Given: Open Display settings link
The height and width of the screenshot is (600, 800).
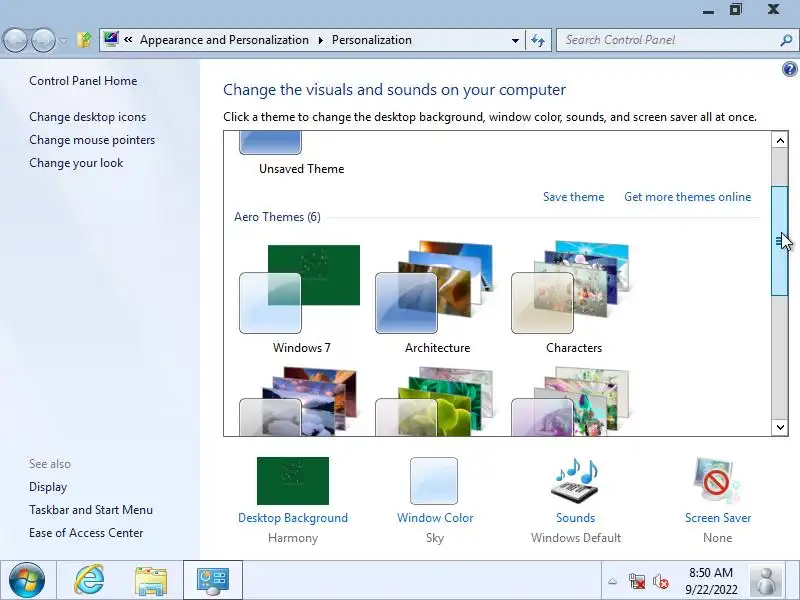Looking at the screenshot, I should (x=48, y=487).
